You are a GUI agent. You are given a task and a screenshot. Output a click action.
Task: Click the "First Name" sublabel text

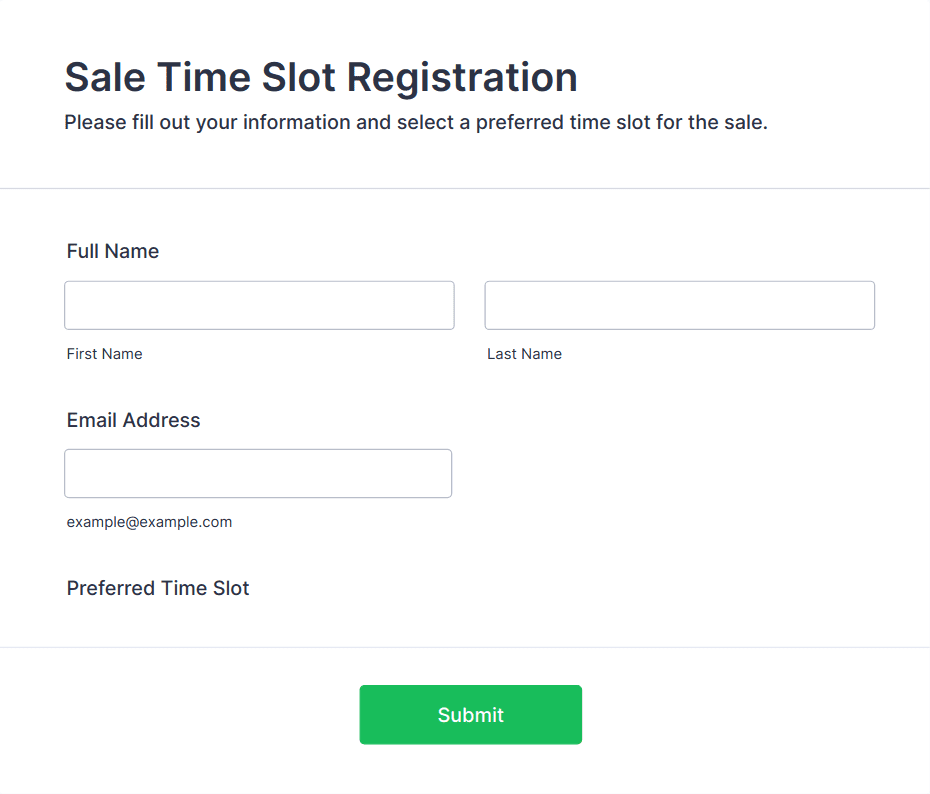pyautogui.click(x=105, y=354)
